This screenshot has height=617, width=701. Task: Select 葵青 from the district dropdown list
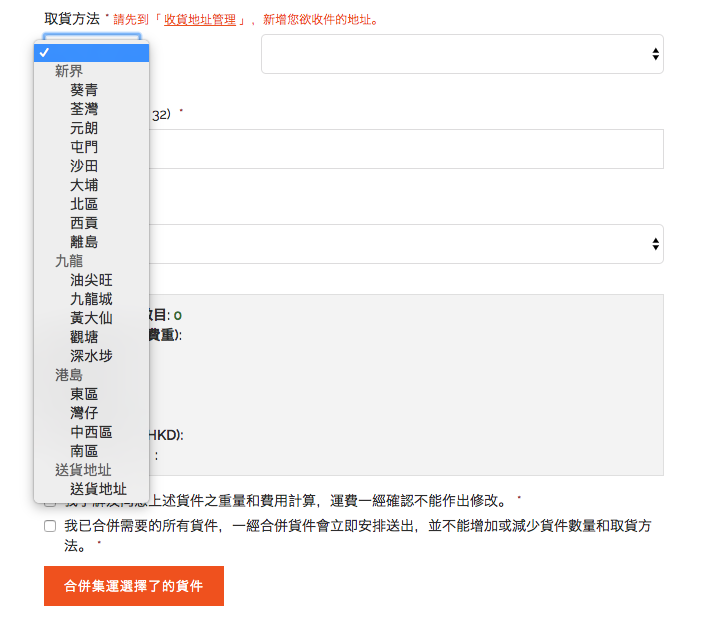(84, 90)
